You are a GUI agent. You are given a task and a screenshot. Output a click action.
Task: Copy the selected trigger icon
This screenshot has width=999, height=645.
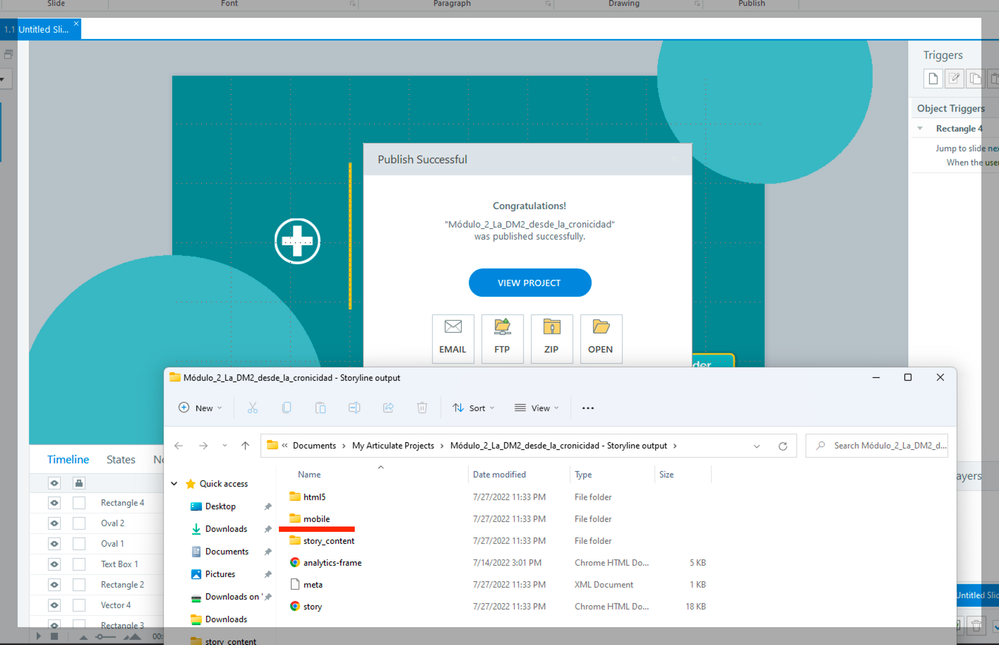(x=975, y=78)
